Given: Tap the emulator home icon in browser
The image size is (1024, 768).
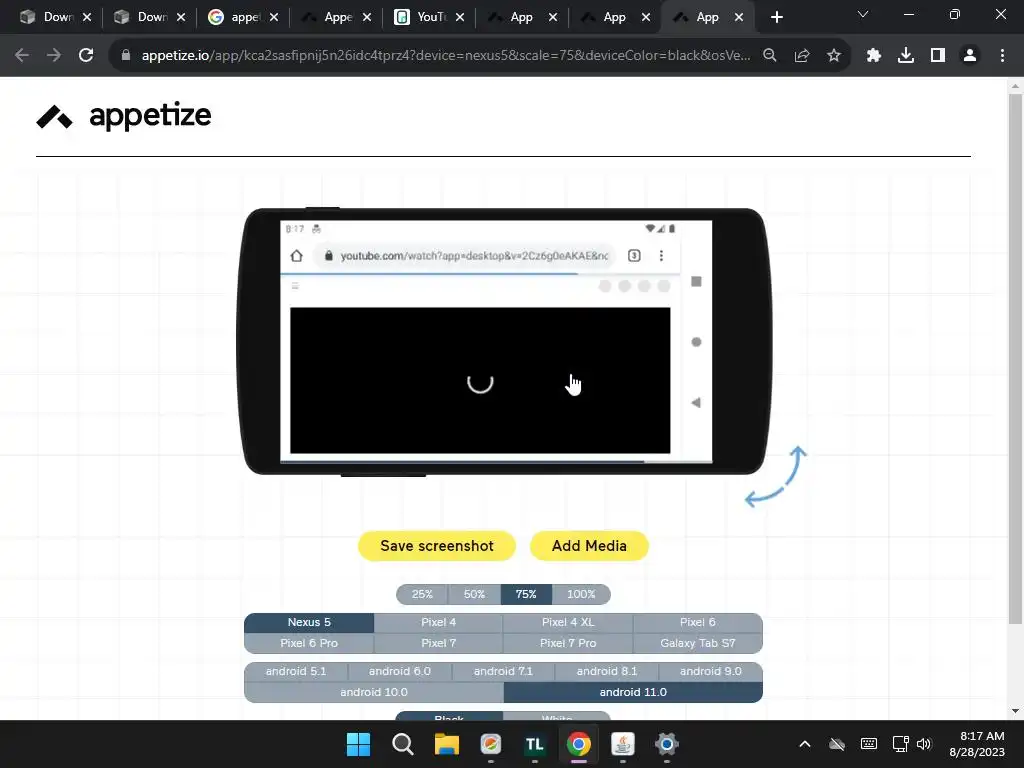Looking at the screenshot, I should pyautogui.click(x=296, y=255).
